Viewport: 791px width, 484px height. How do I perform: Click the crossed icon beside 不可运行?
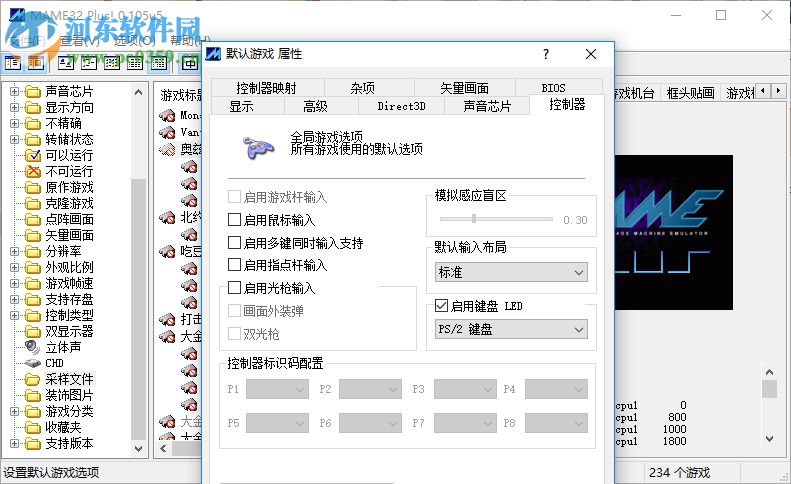tap(33, 172)
